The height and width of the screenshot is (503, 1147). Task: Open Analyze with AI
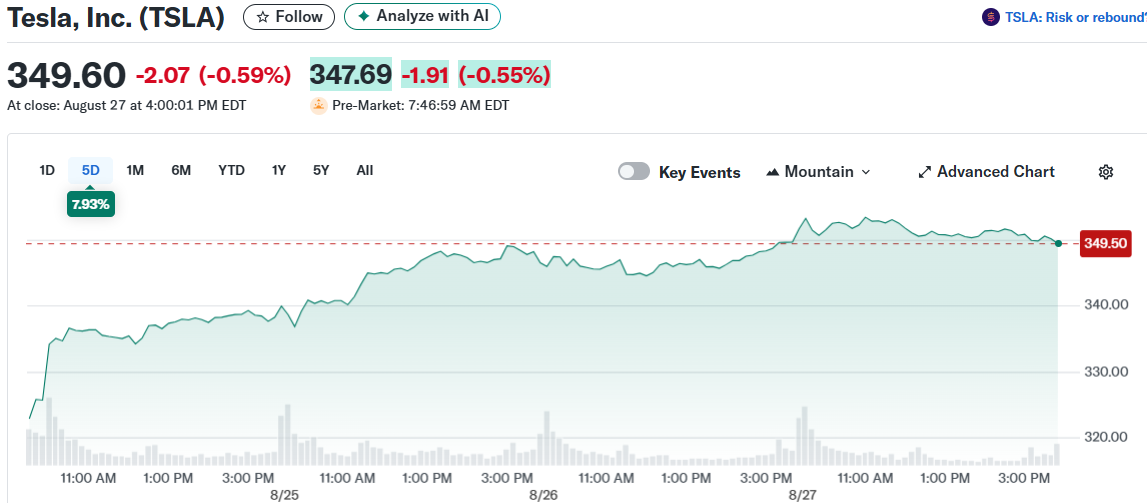click(422, 16)
